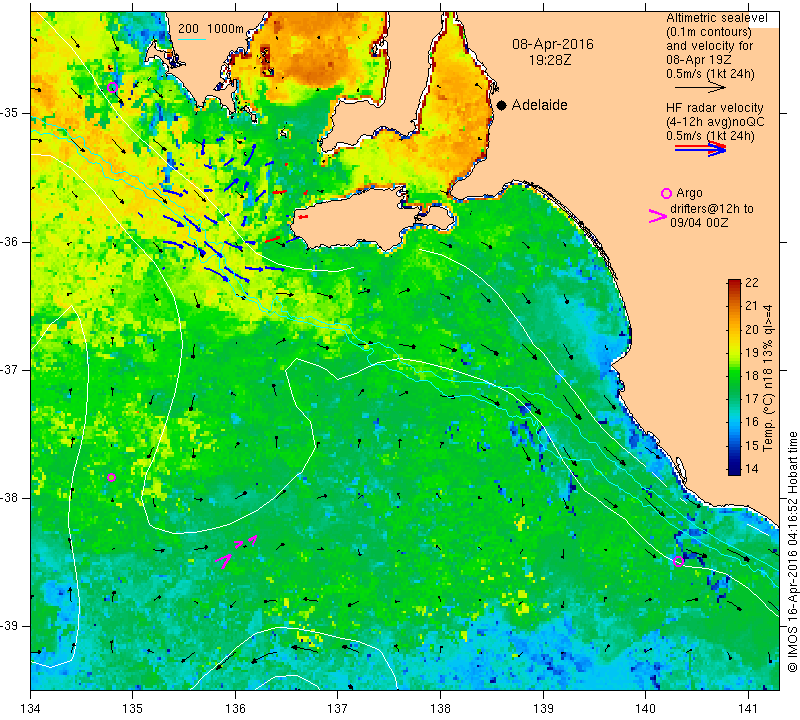This screenshot has height=720, width=800.
Task: Click the drifters@12h legend text
Action: [712, 209]
